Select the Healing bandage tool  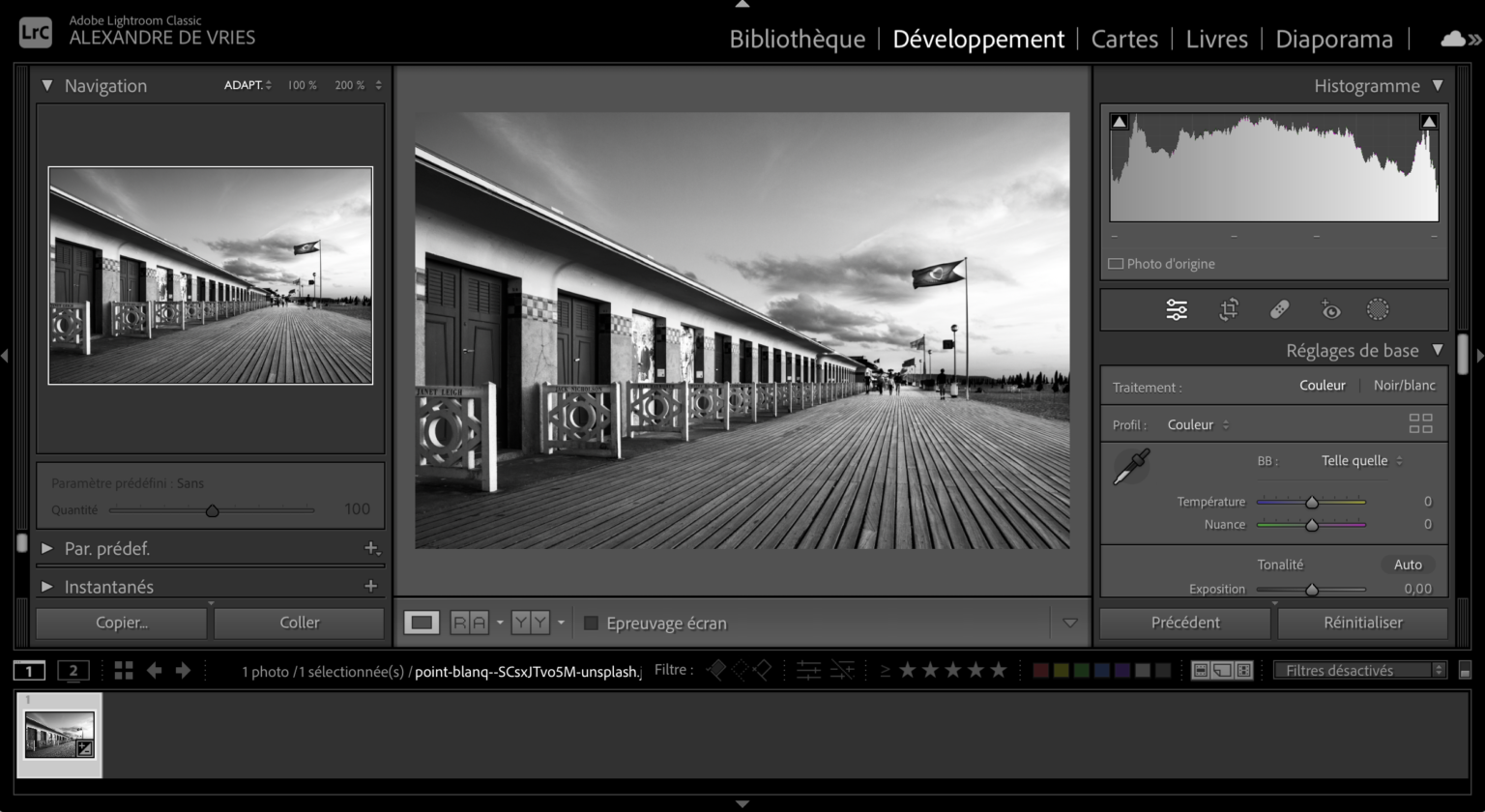pos(1279,309)
